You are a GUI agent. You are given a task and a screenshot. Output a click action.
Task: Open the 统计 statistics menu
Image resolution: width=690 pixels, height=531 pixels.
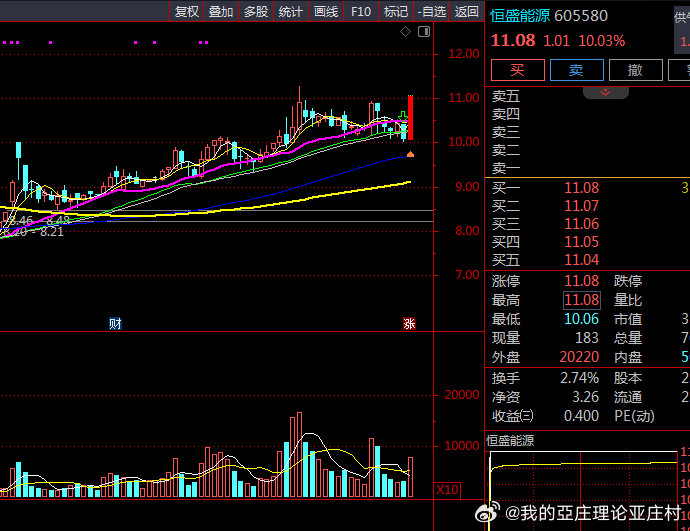pos(291,12)
